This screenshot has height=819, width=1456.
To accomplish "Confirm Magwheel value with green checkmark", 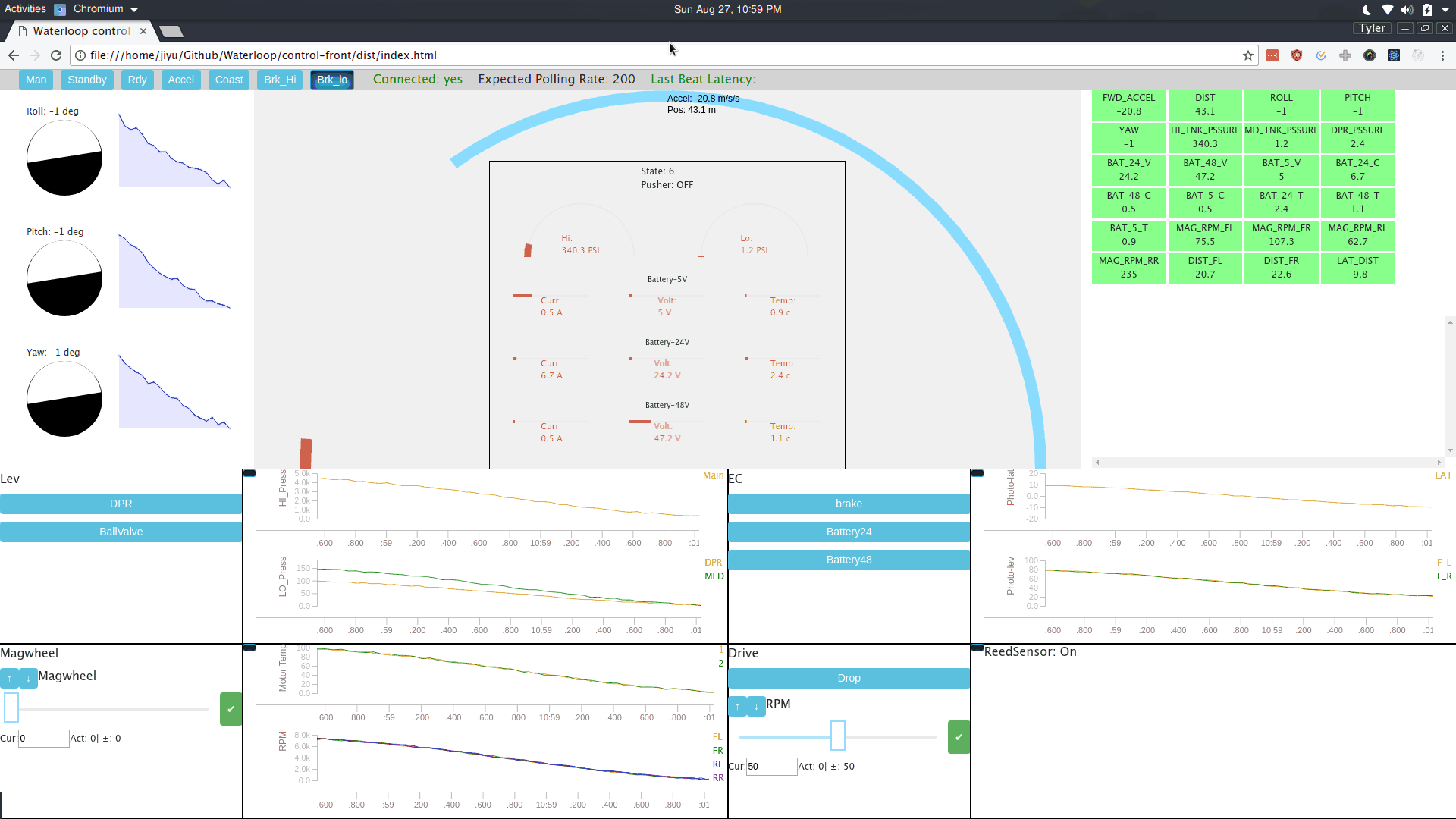I will pyautogui.click(x=231, y=709).
